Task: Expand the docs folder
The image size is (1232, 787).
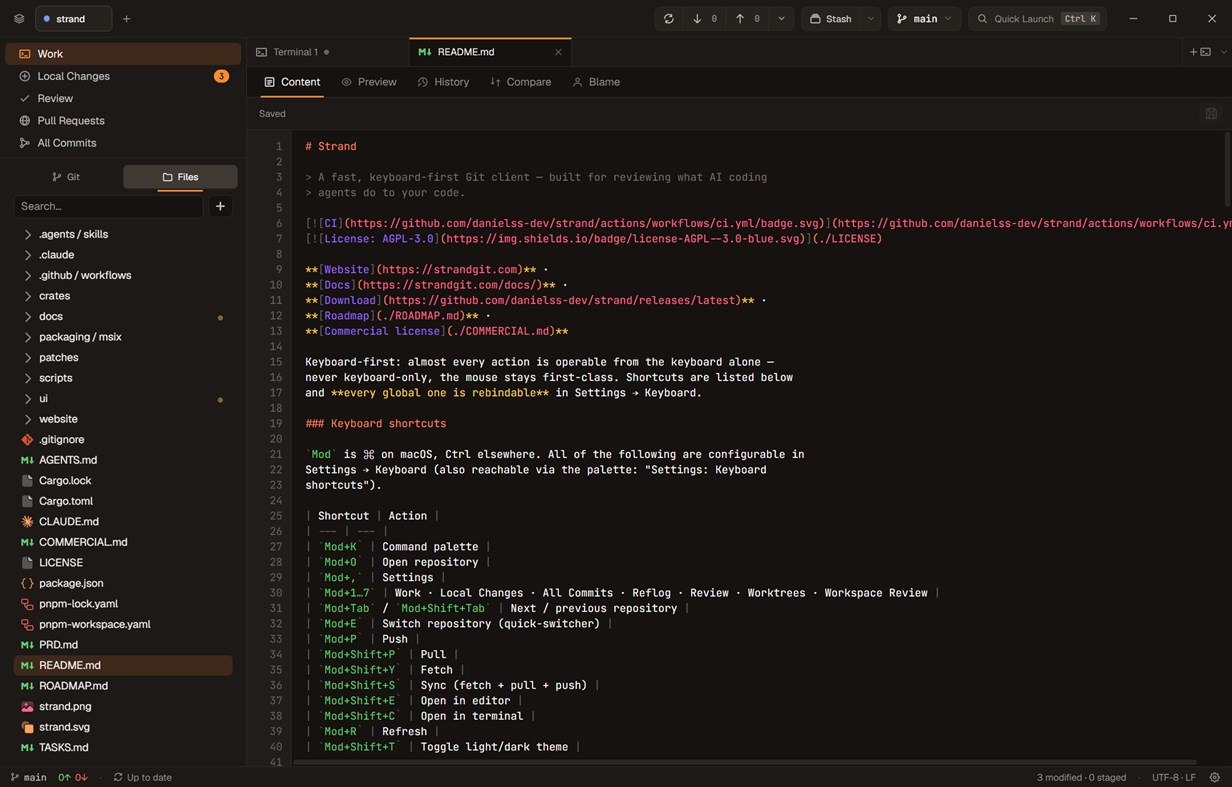Action: [123, 316]
